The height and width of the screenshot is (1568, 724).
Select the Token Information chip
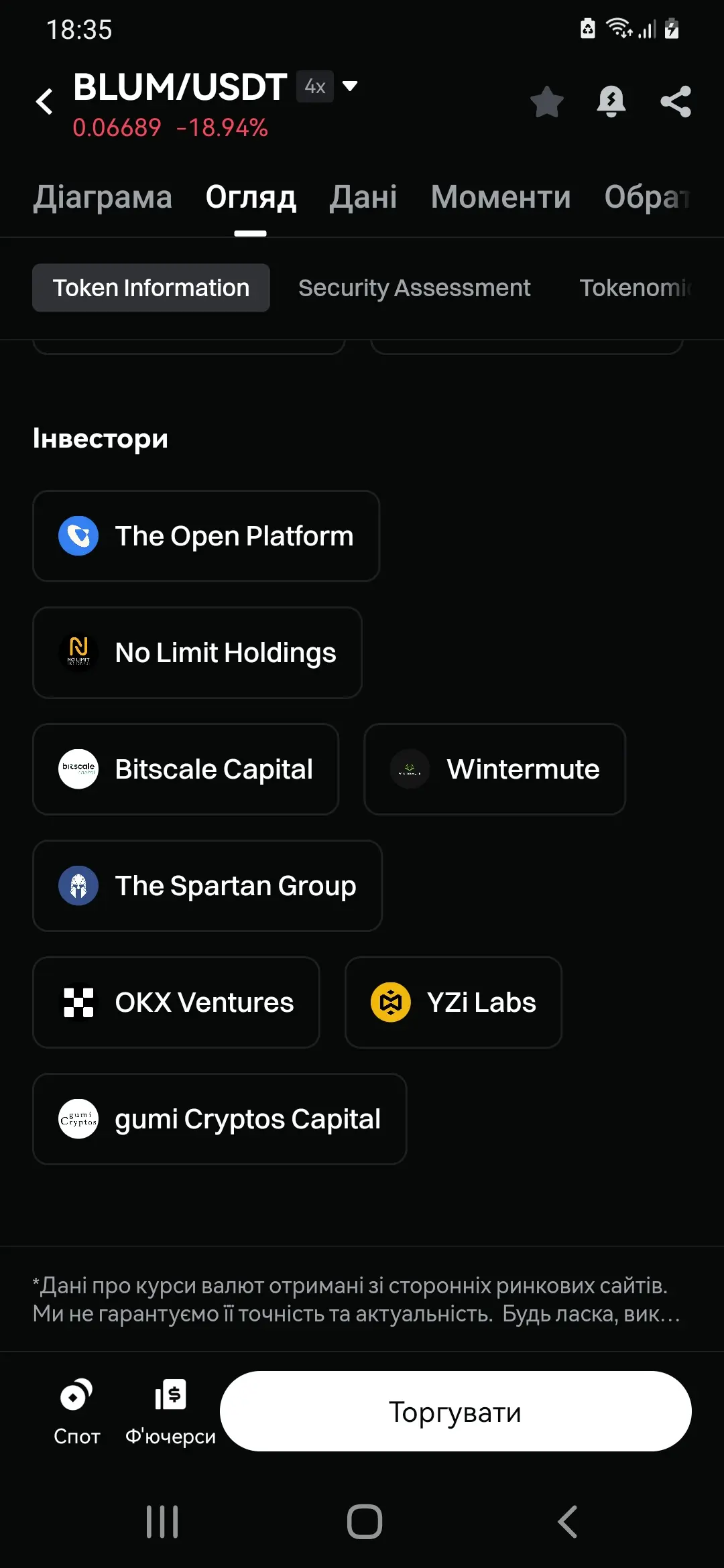(x=151, y=288)
